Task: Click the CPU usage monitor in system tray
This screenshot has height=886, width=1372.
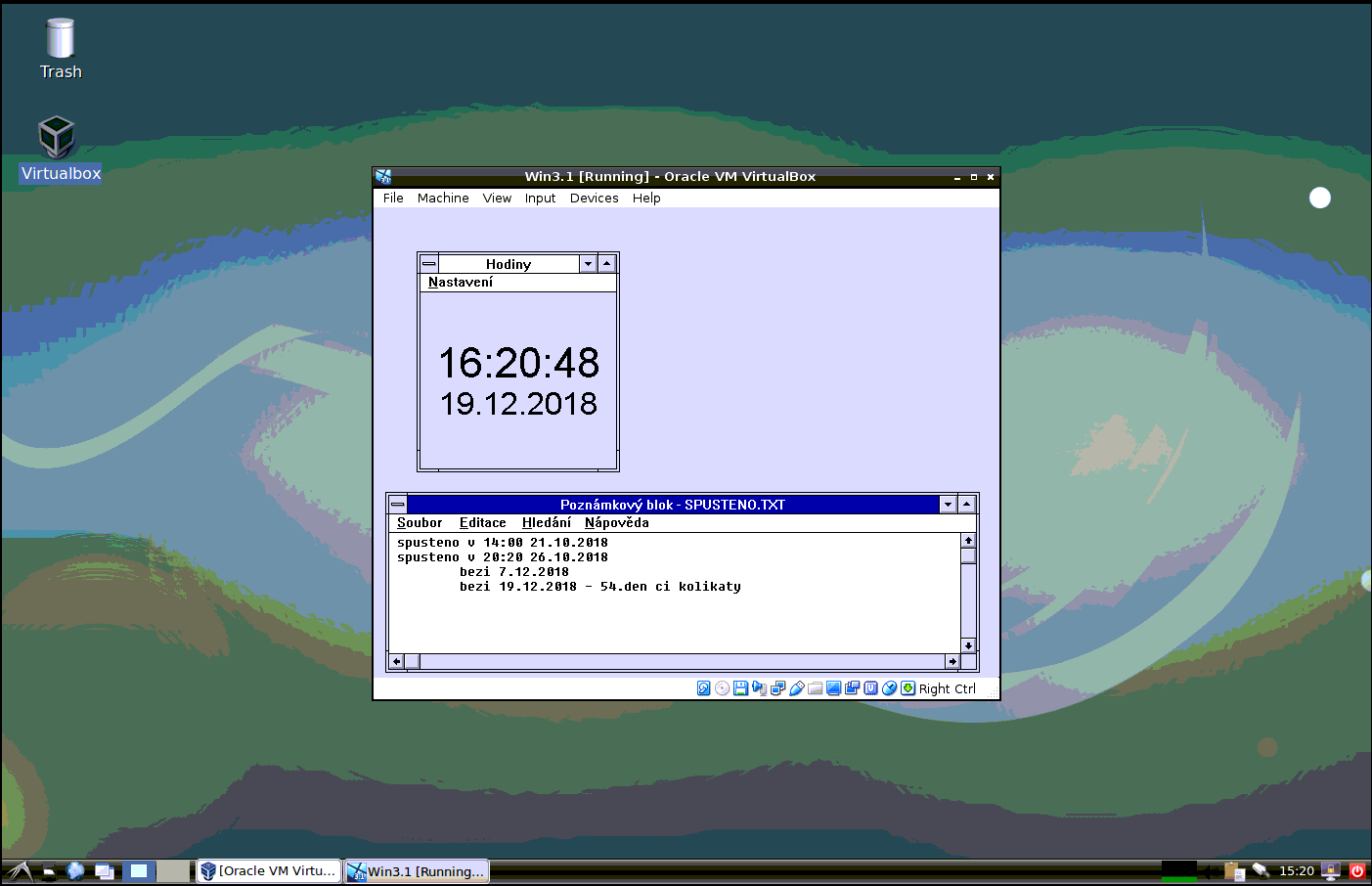Action: tap(1178, 870)
